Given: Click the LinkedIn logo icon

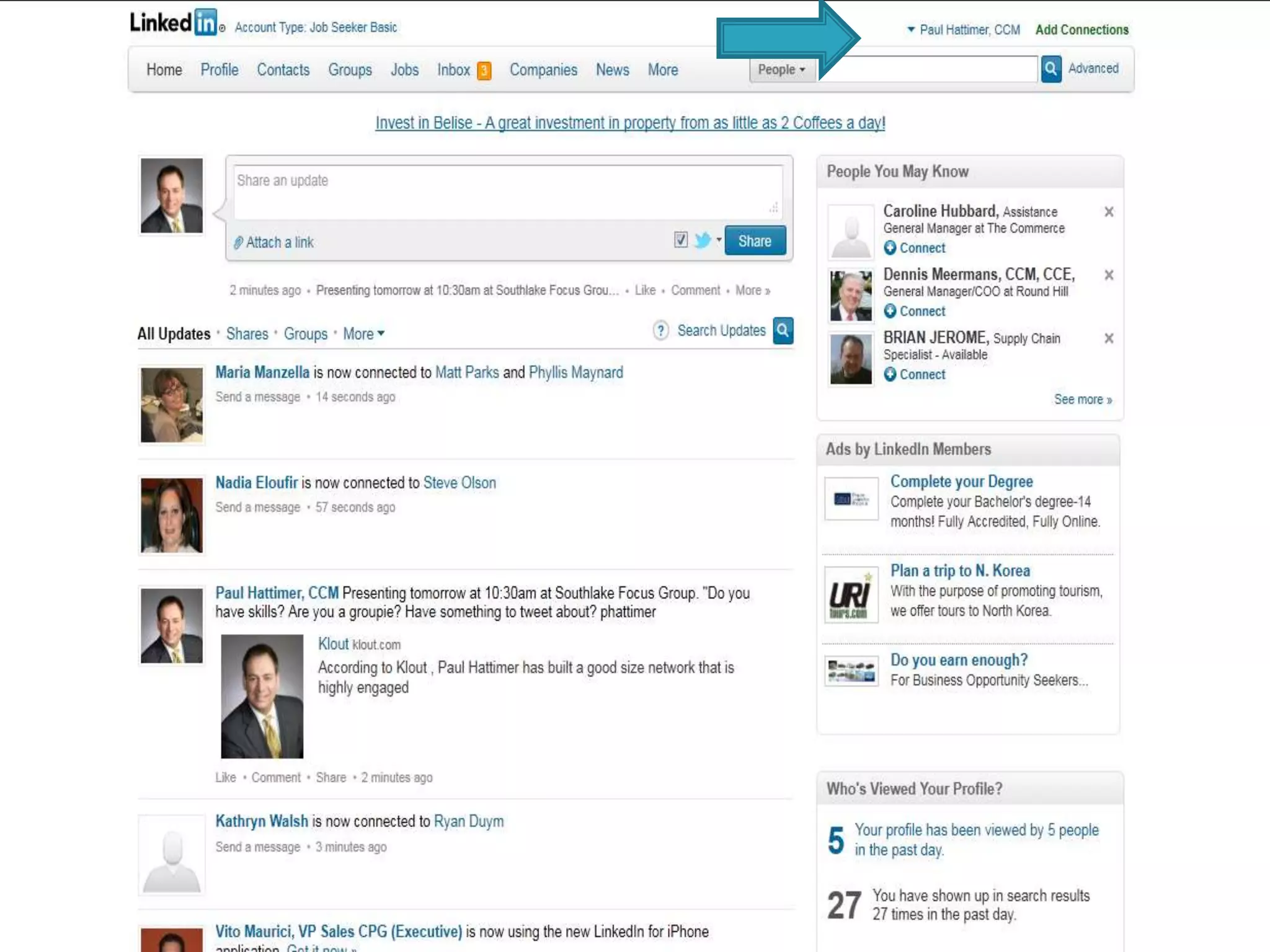Looking at the screenshot, I should 205,23.
